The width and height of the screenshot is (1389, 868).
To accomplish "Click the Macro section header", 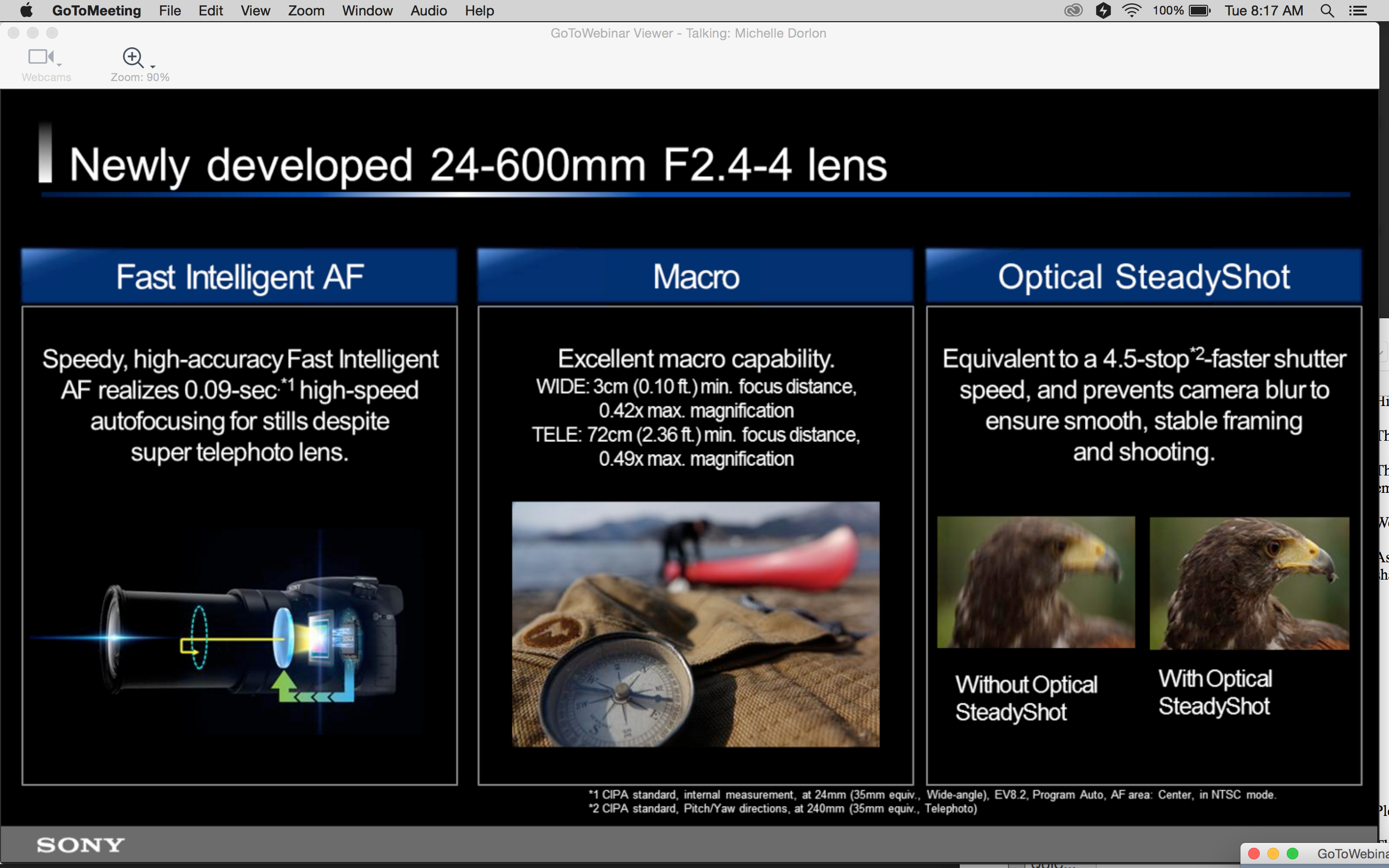I will pyautogui.click(x=695, y=276).
